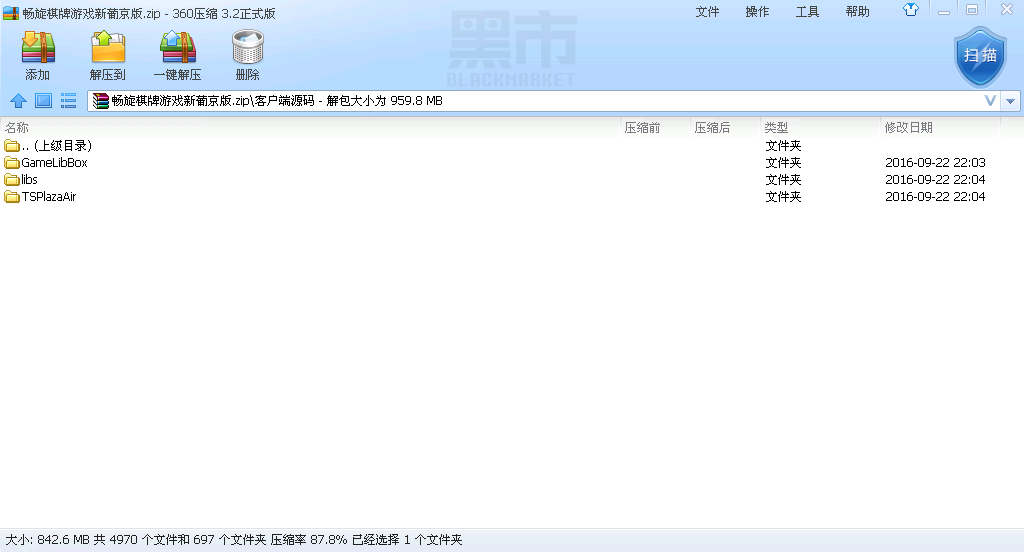Click the blue 扫描 scan shield
Image resolution: width=1024 pixels, height=552 pixels.
(x=980, y=57)
